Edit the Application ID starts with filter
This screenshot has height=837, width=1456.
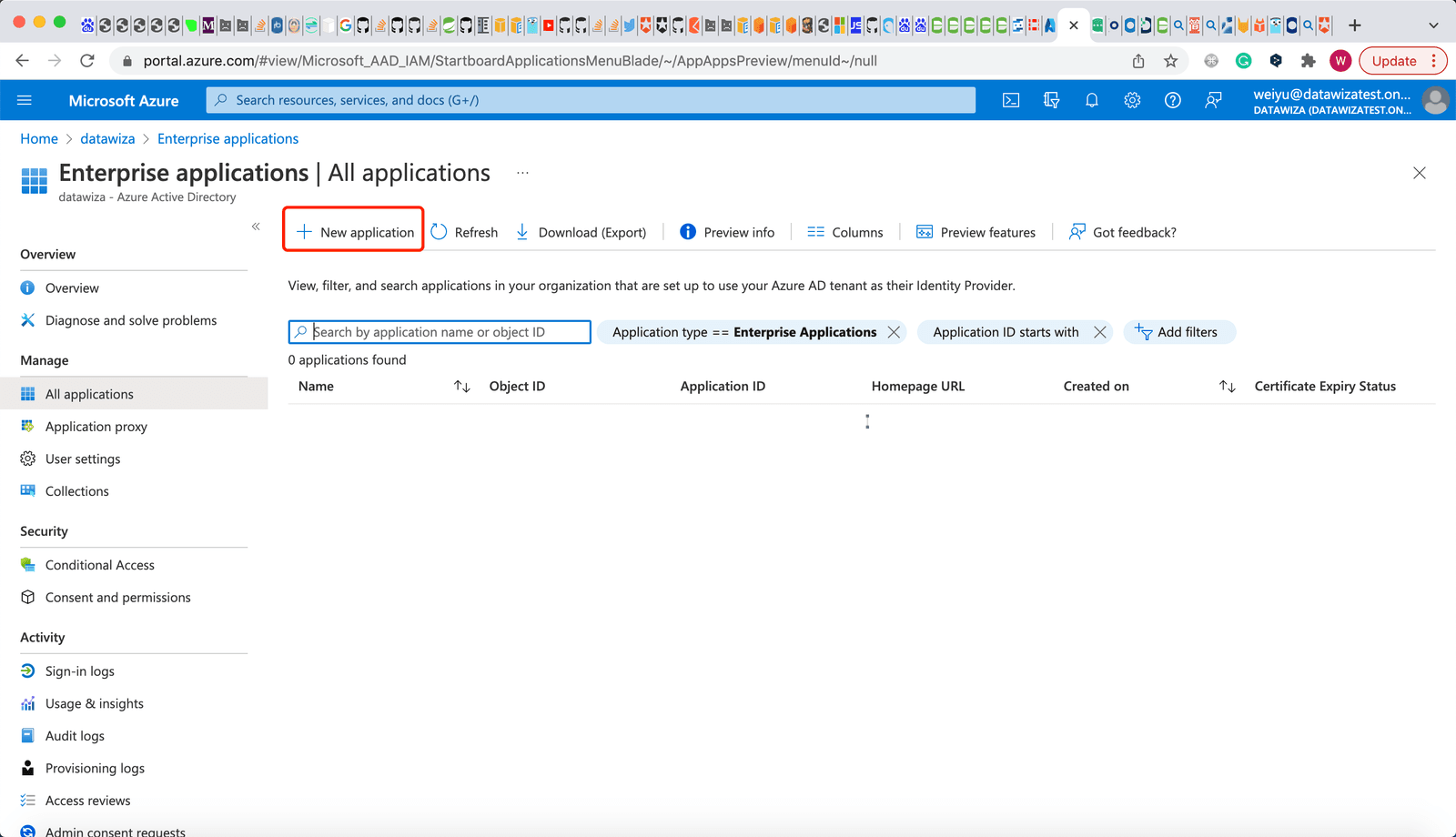(x=1005, y=332)
